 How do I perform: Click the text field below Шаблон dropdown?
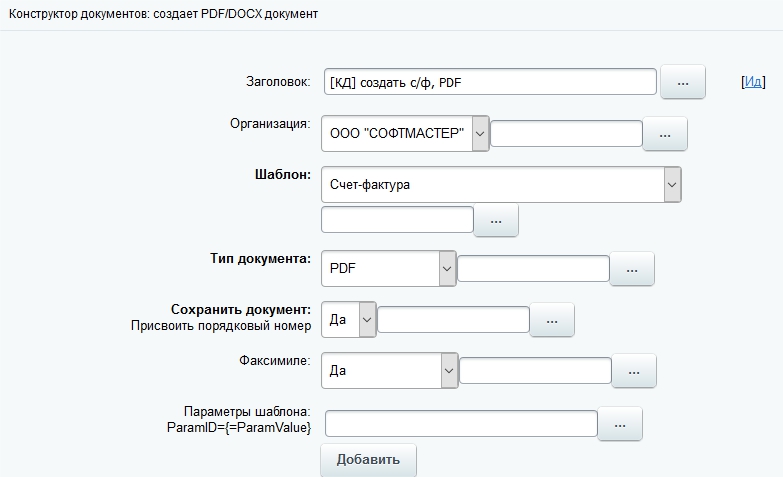tap(397, 220)
